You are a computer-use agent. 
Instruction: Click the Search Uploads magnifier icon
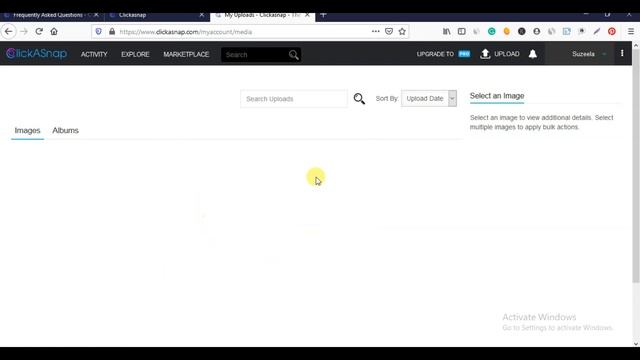coord(359,99)
